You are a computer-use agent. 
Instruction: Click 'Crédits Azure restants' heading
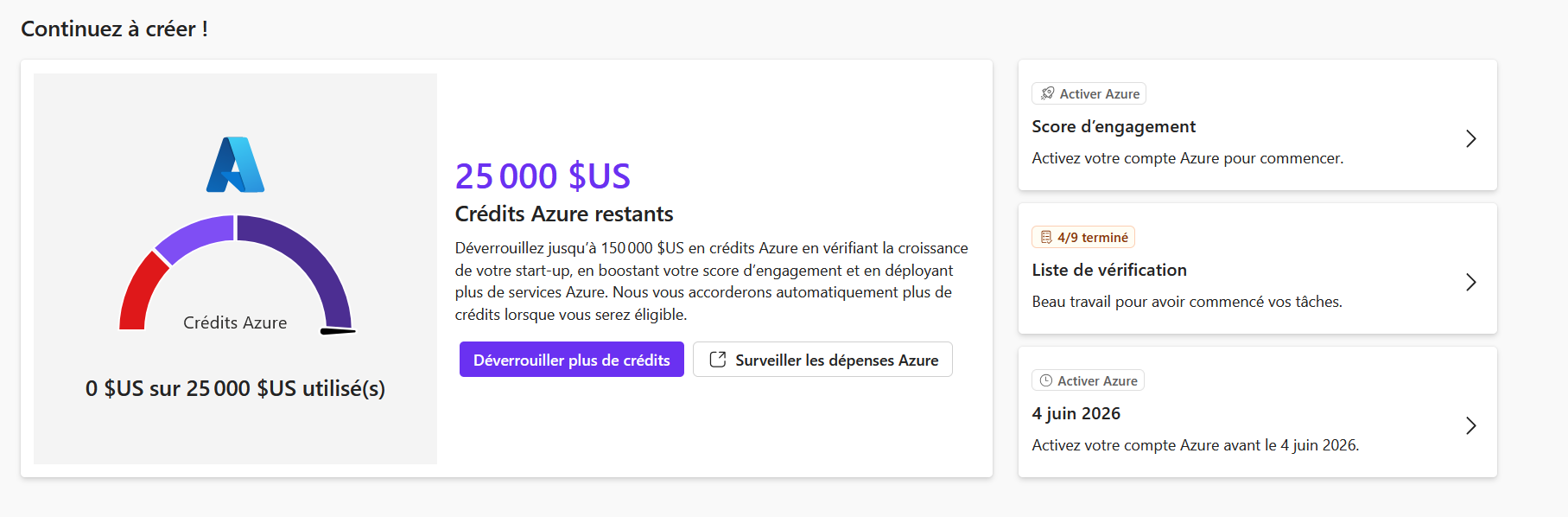click(x=564, y=214)
